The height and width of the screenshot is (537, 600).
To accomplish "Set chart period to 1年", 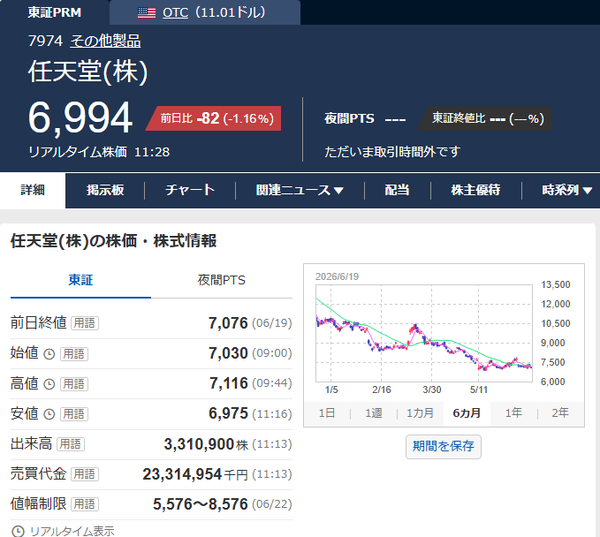I will [x=514, y=413].
